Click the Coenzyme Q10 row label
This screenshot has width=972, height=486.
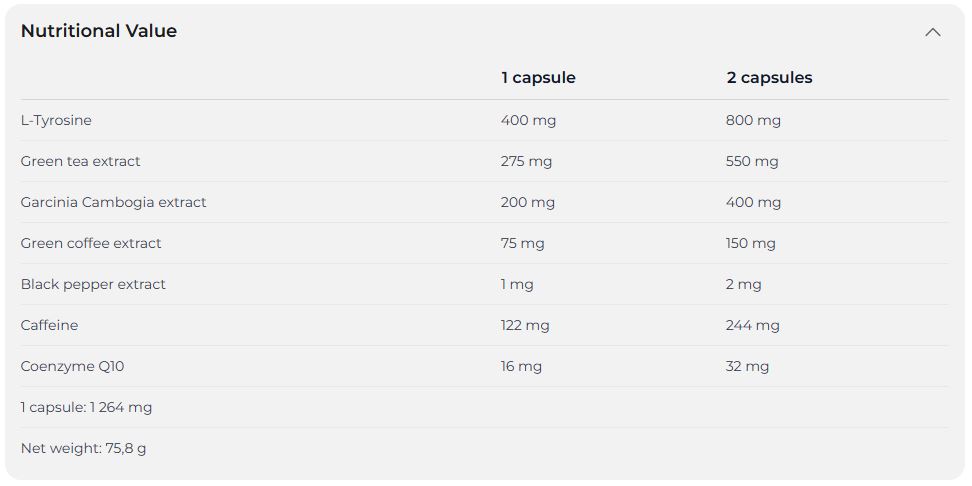click(73, 366)
